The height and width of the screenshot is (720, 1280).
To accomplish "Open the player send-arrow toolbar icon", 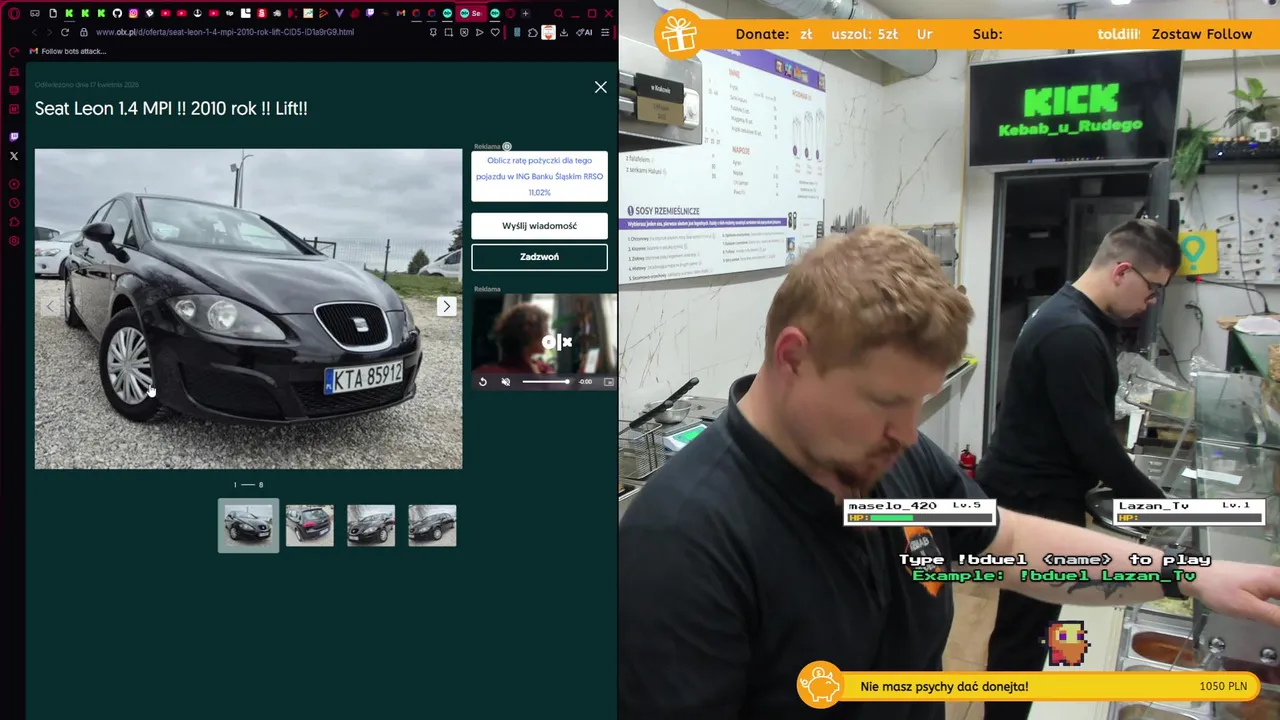I will [x=479, y=32].
